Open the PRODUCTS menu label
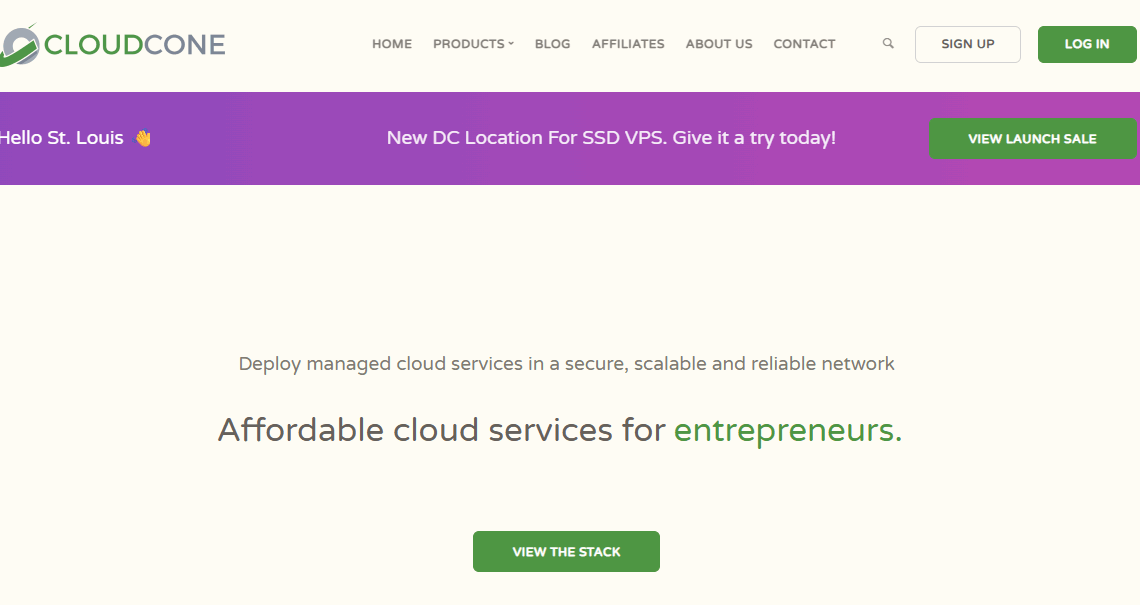This screenshot has width=1140, height=605. [x=468, y=44]
